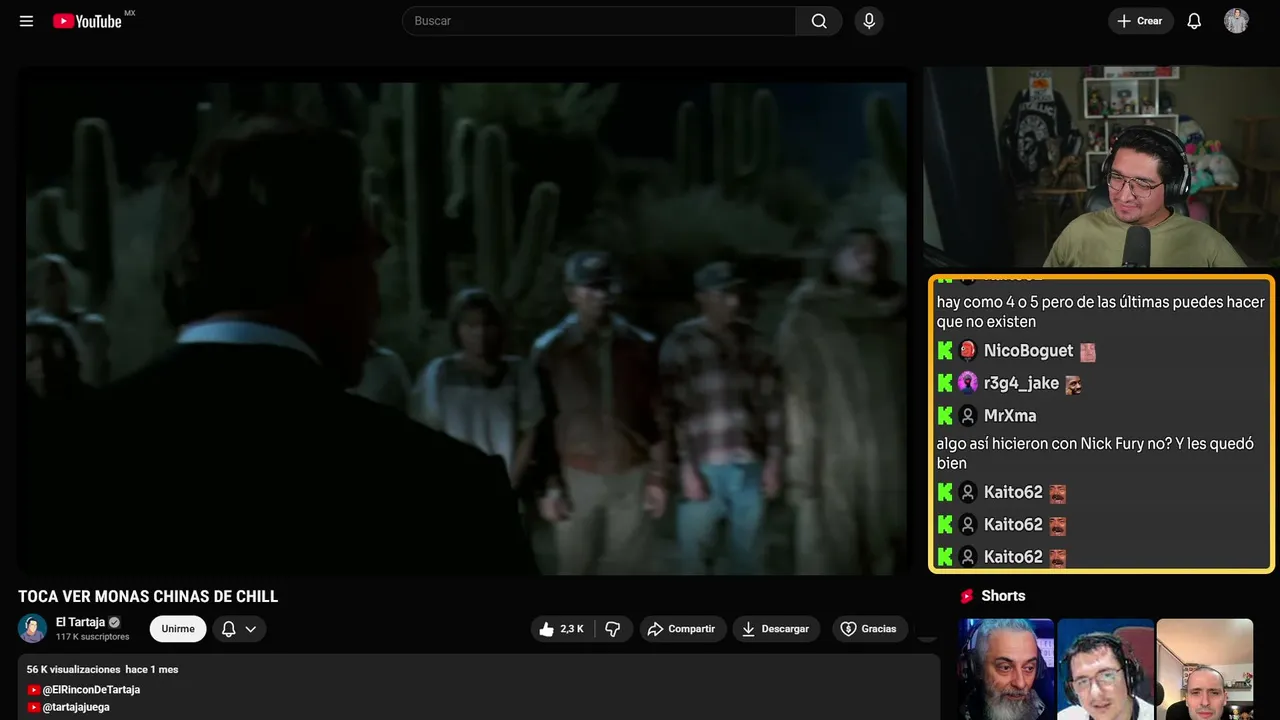Click the magnifier search button
This screenshot has height=720, width=1280.
point(819,21)
